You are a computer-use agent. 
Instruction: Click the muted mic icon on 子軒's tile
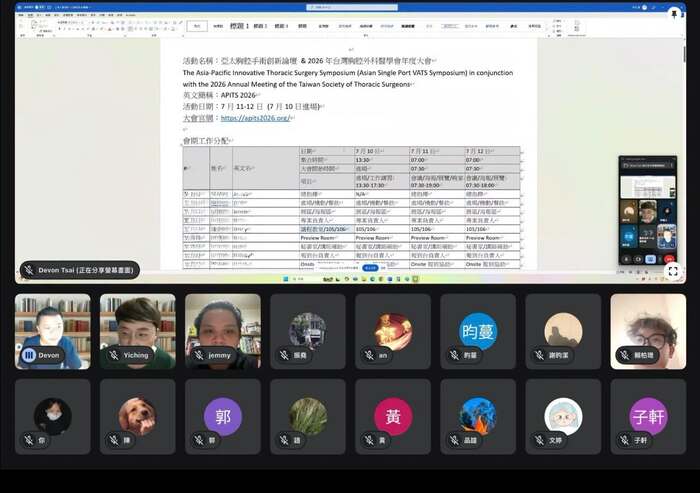tap(625, 440)
